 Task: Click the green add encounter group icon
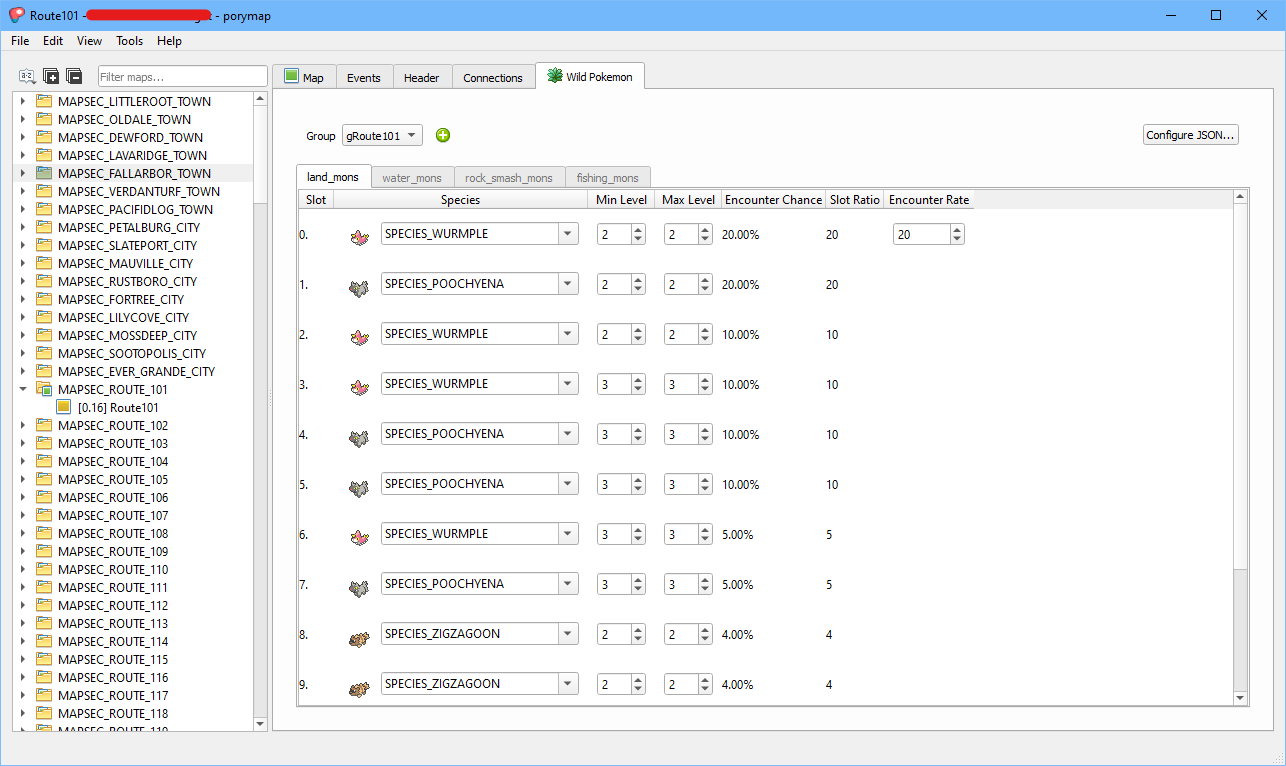[x=443, y=136]
